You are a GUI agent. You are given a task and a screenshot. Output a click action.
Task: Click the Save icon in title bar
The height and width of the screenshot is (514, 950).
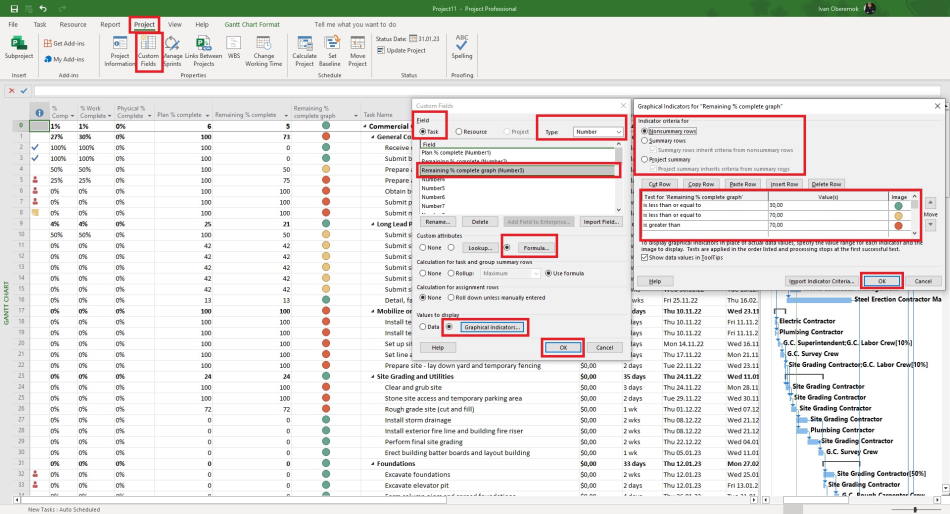(x=15, y=8)
